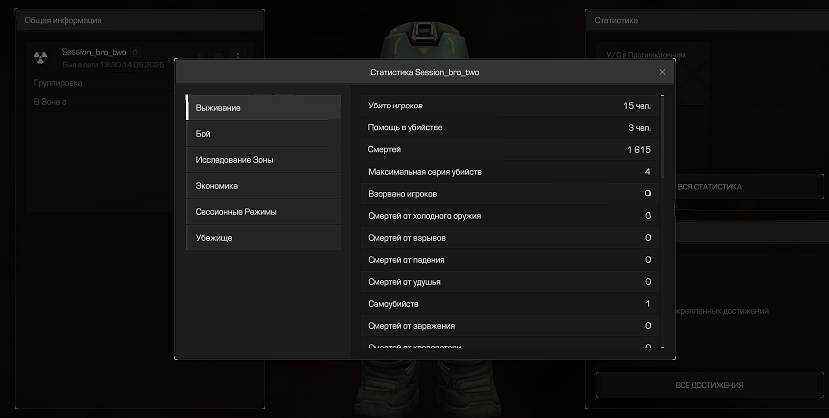Select the Самоубийств stat row
This screenshot has height=418, width=829.
(509, 303)
